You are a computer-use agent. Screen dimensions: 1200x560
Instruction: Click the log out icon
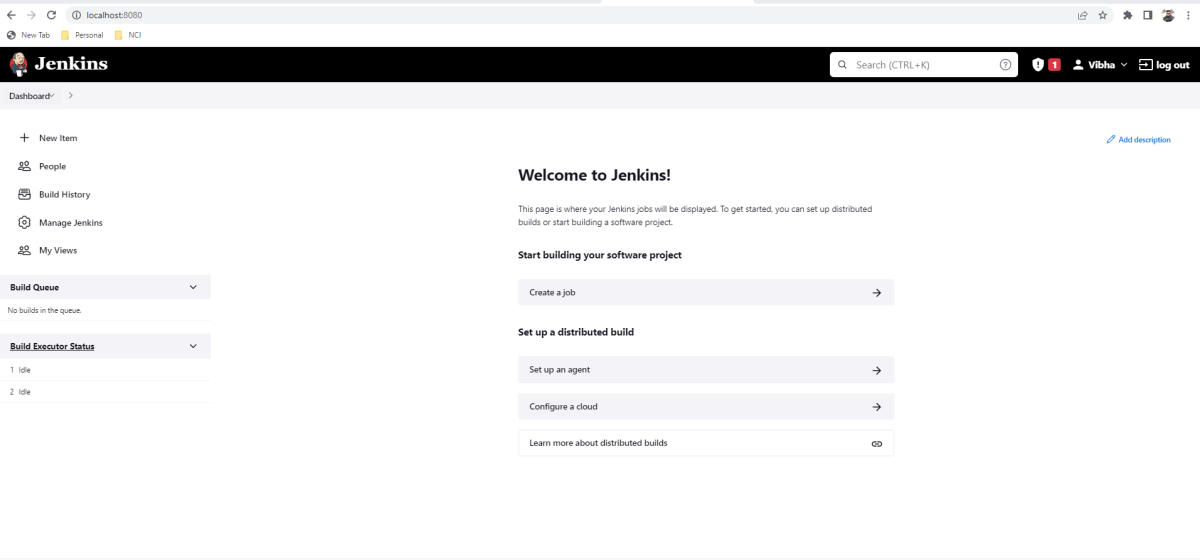tap(1145, 65)
